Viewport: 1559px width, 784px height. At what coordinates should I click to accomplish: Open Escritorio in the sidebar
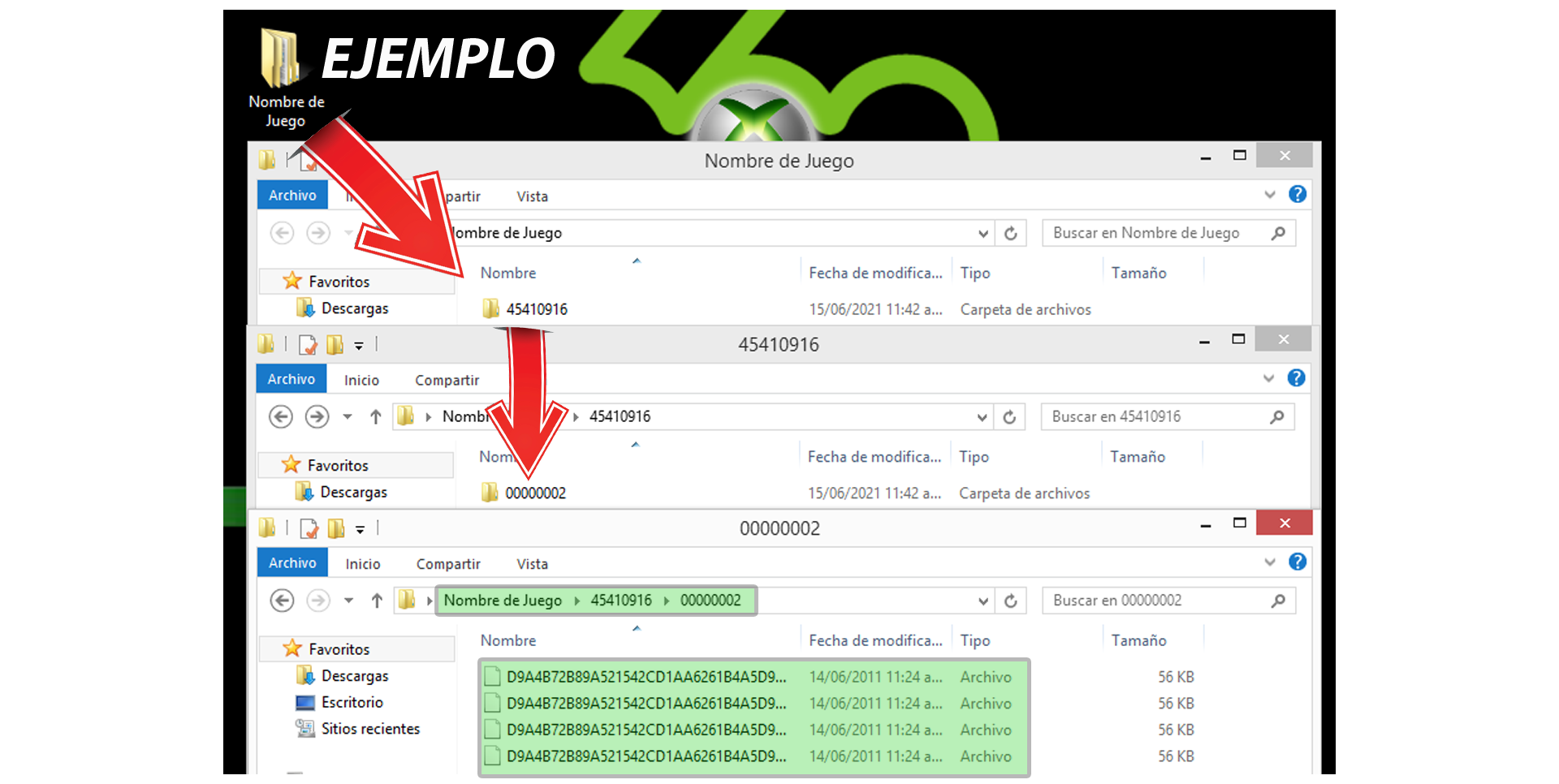coord(339,702)
